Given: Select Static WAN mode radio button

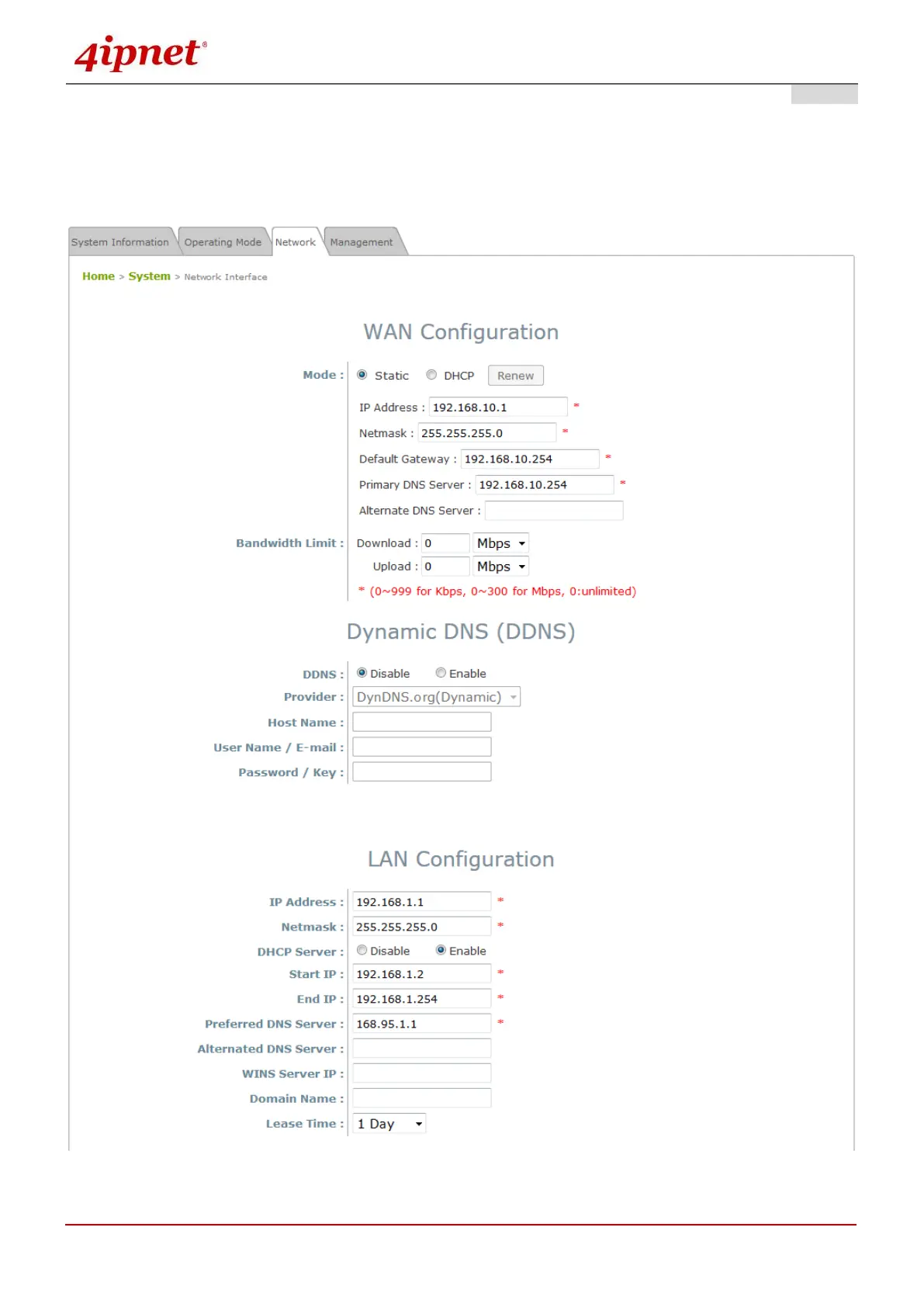Looking at the screenshot, I should (x=362, y=375).
